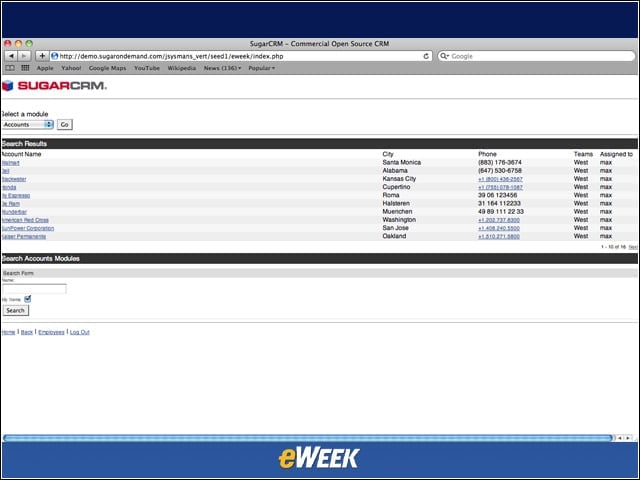Click the browser Forward arrow button

click(x=24, y=56)
